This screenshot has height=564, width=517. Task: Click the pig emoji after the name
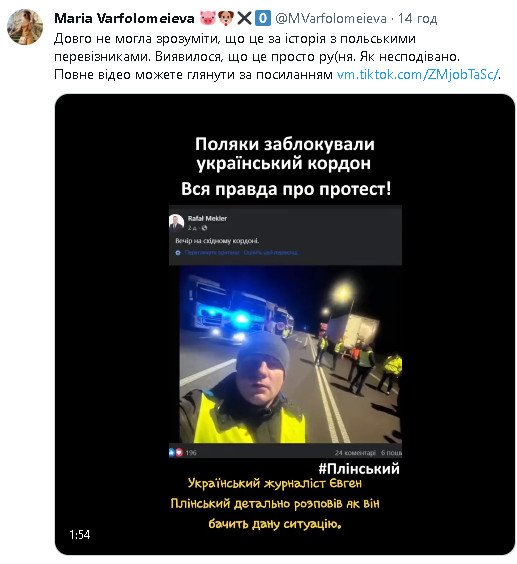(x=208, y=18)
